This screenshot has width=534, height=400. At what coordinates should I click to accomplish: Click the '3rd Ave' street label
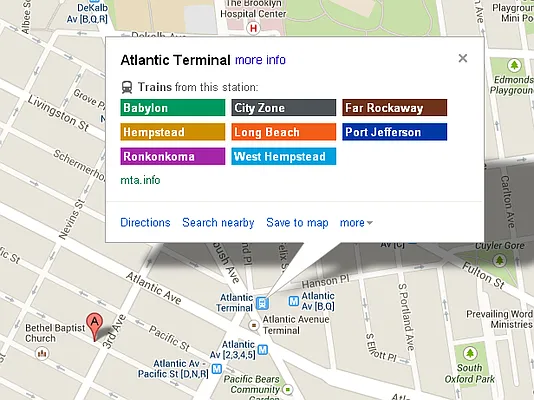114,332
